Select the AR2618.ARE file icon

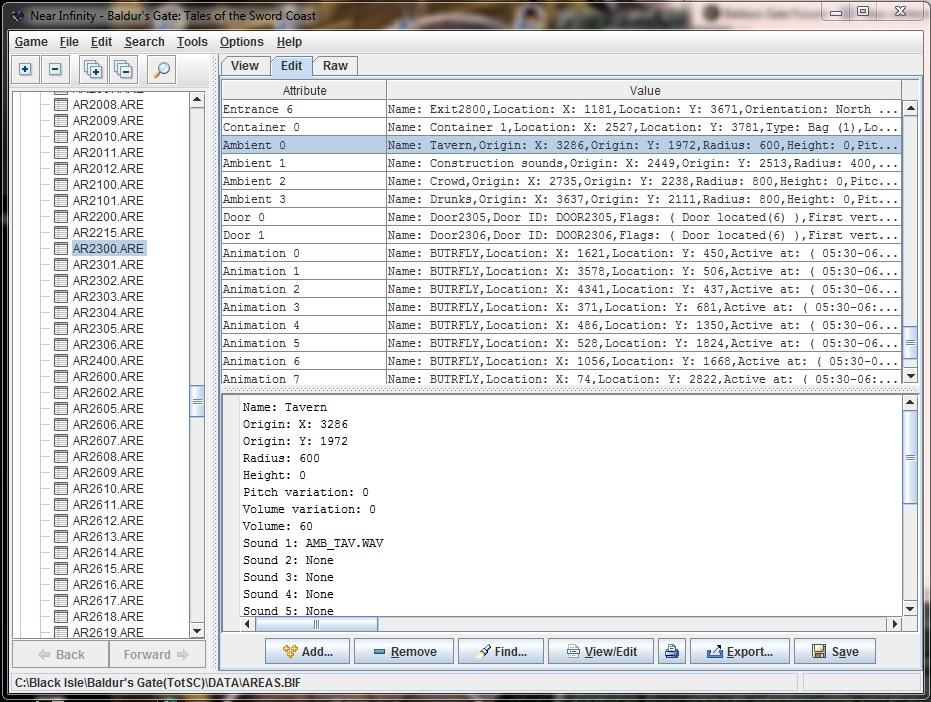click(61, 616)
